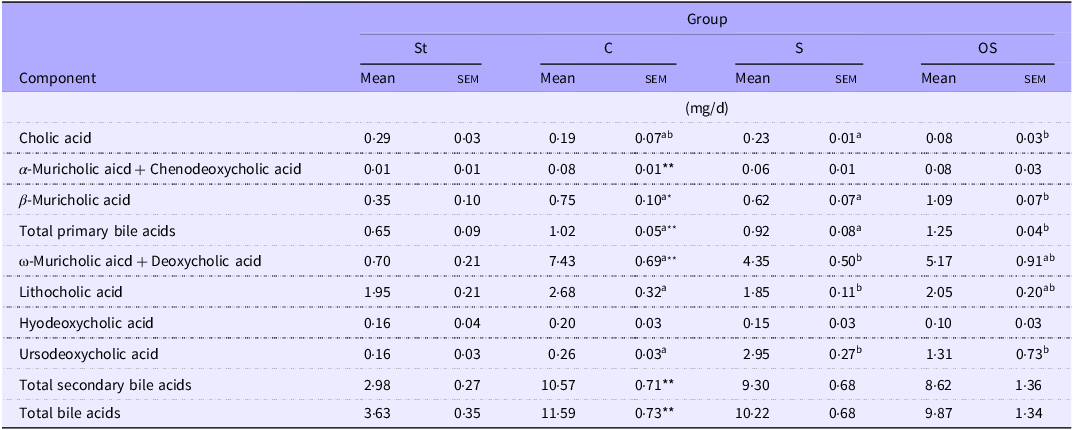This screenshot has height=430, width=1073.
Task: Select the ω-Muricholic aicd + Deoxycholic acid label
Action: click(x=140, y=261)
